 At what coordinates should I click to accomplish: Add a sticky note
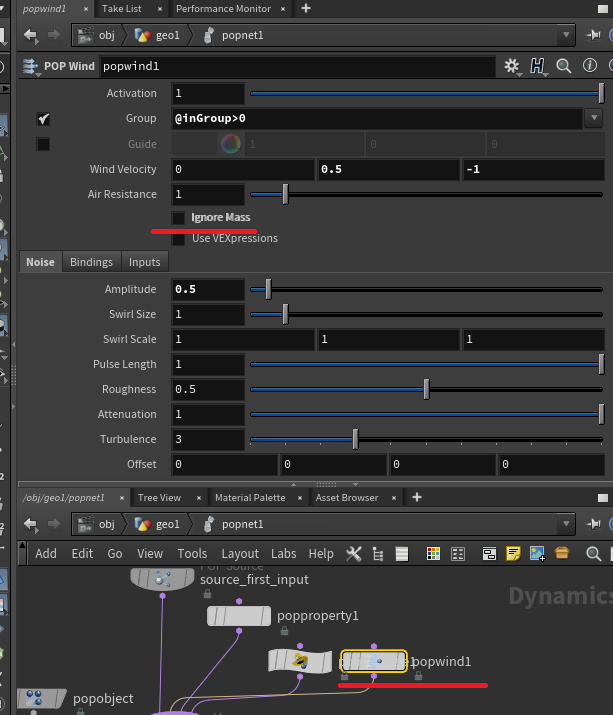click(x=513, y=554)
